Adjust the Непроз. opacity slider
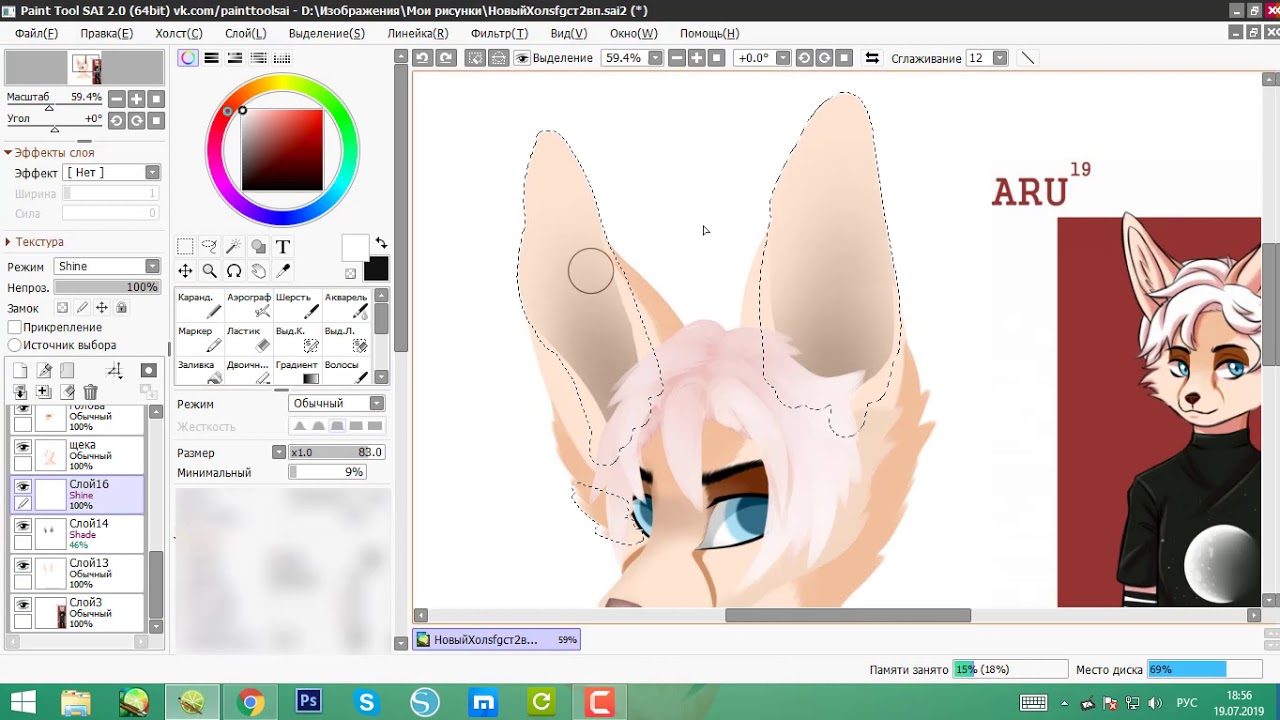The image size is (1280, 720). pos(107,287)
